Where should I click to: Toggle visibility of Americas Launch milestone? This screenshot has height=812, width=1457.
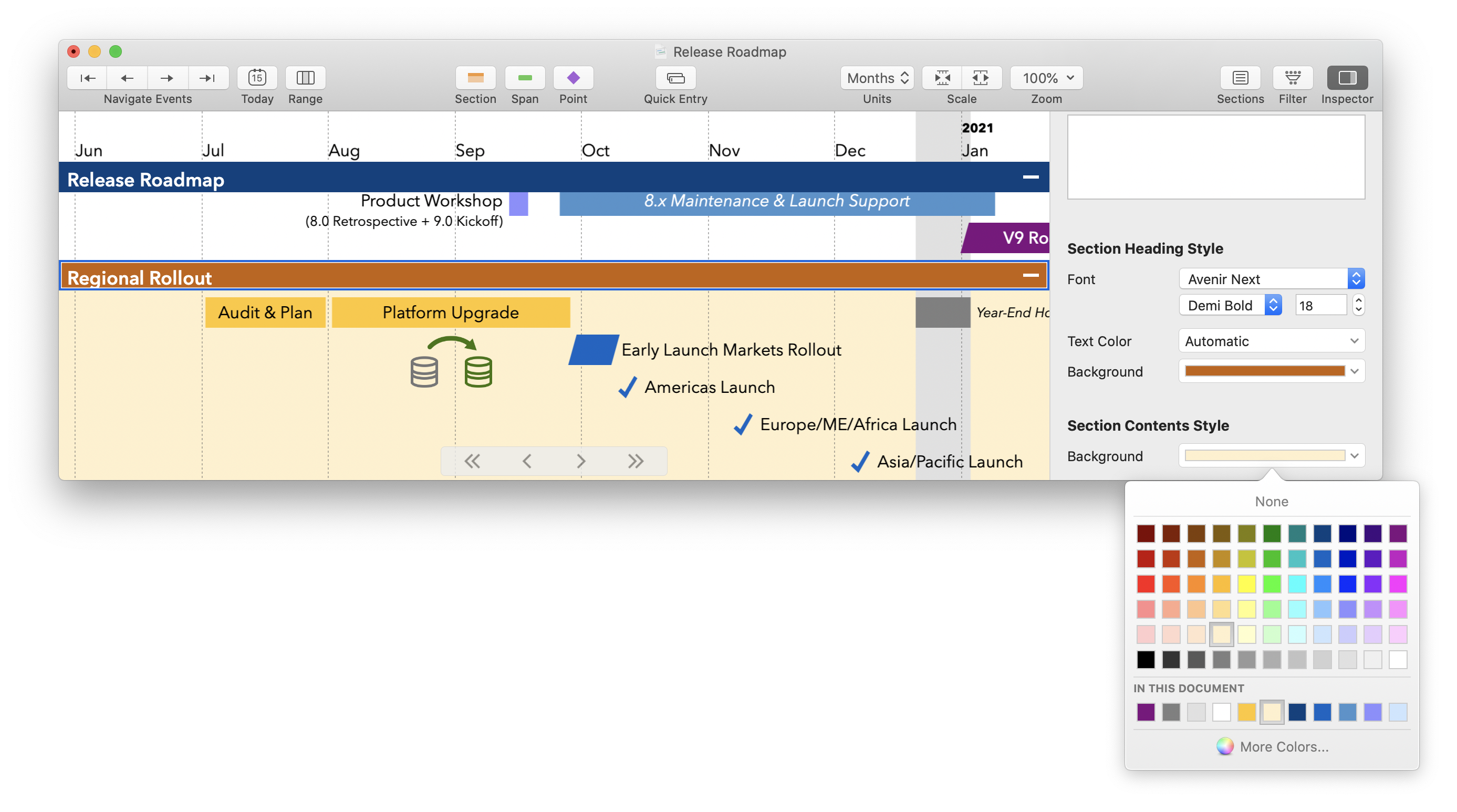pos(625,387)
